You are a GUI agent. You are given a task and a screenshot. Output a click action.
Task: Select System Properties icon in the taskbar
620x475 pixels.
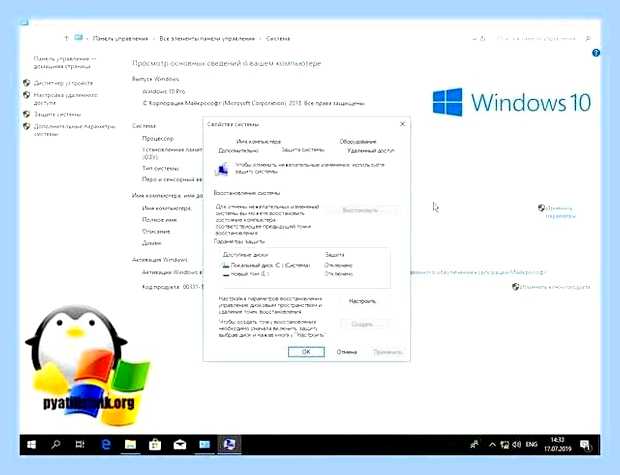tap(229, 445)
